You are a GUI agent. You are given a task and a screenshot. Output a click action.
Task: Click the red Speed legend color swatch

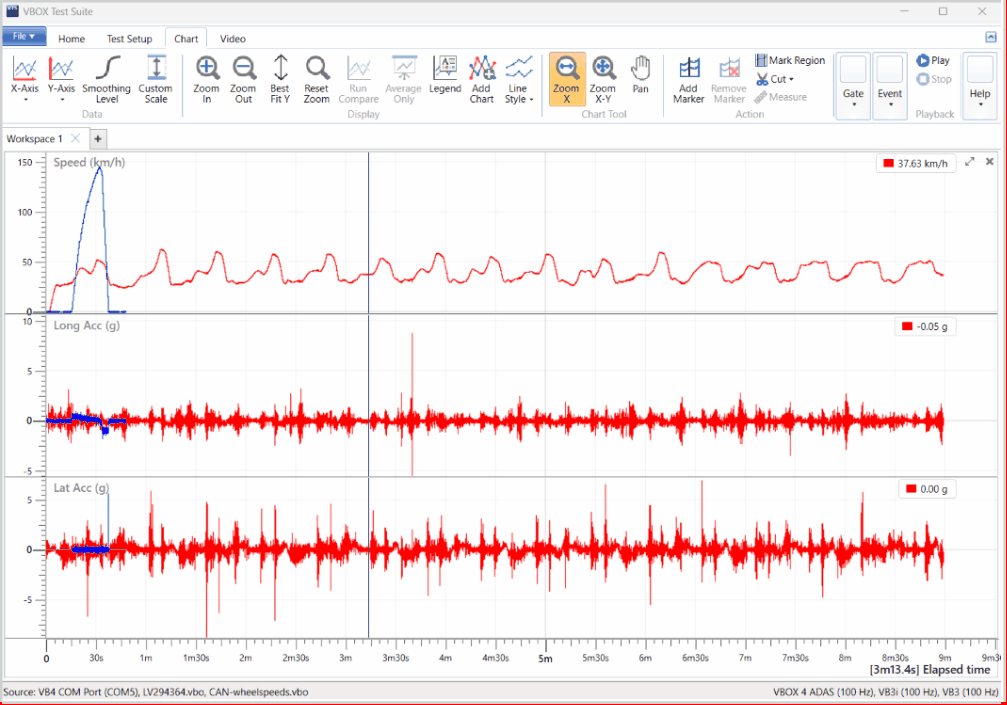[x=886, y=163]
